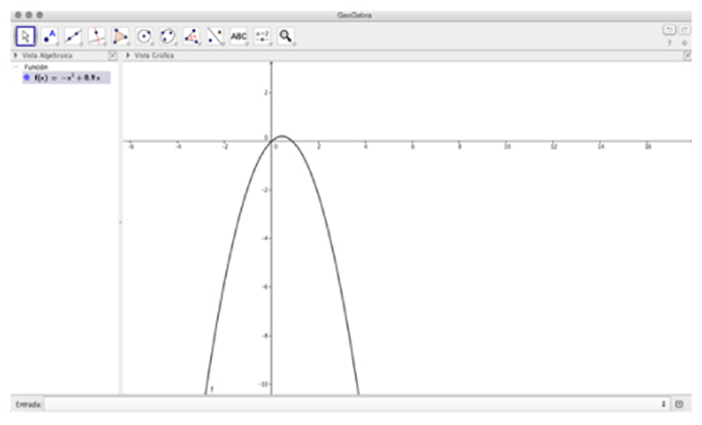Click the f label on the parabola
Image resolution: width=702 pixels, height=425 pixels.
[x=212, y=389]
